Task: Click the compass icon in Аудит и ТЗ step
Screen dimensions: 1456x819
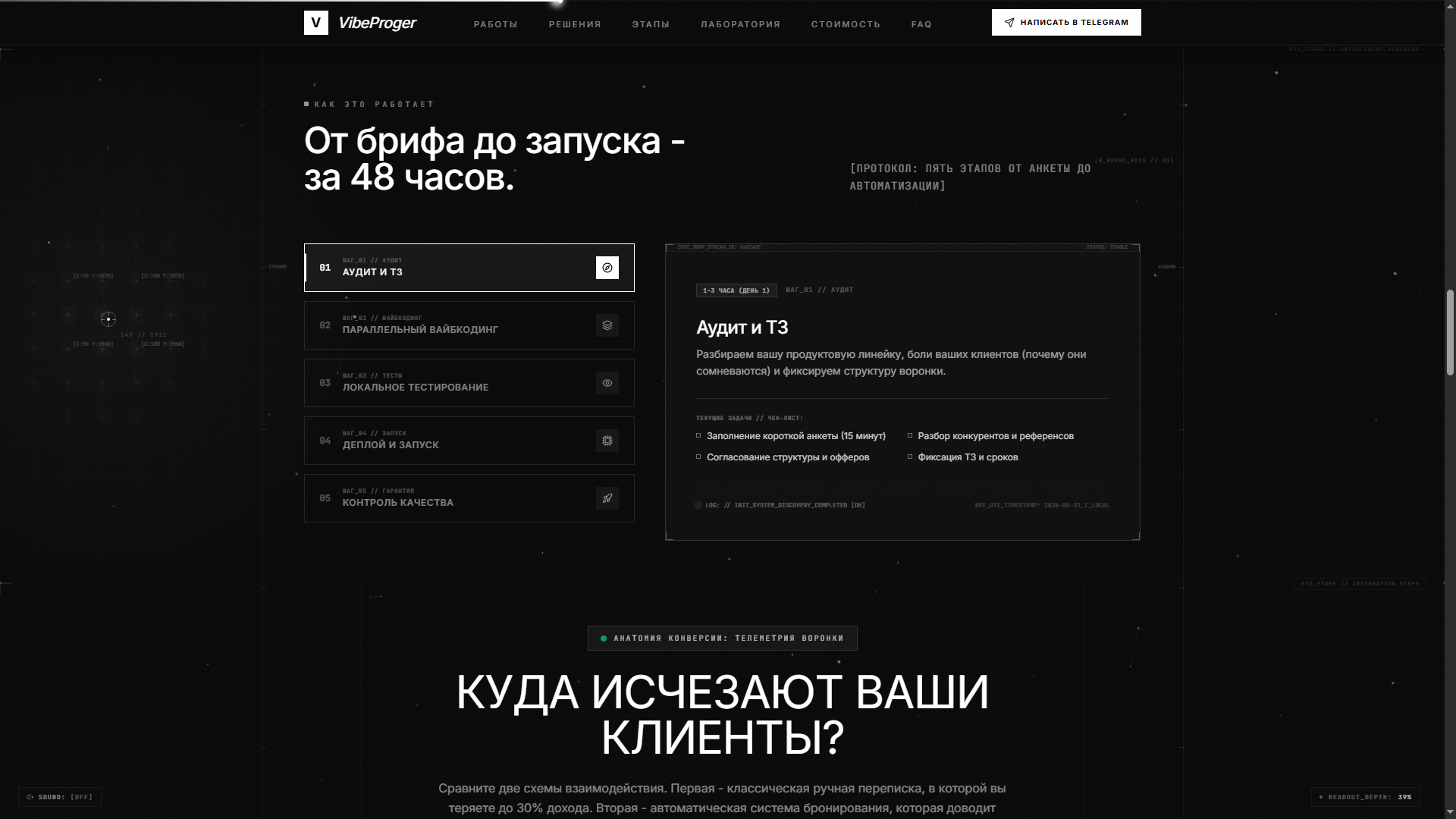Action: [x=607, y=268]
